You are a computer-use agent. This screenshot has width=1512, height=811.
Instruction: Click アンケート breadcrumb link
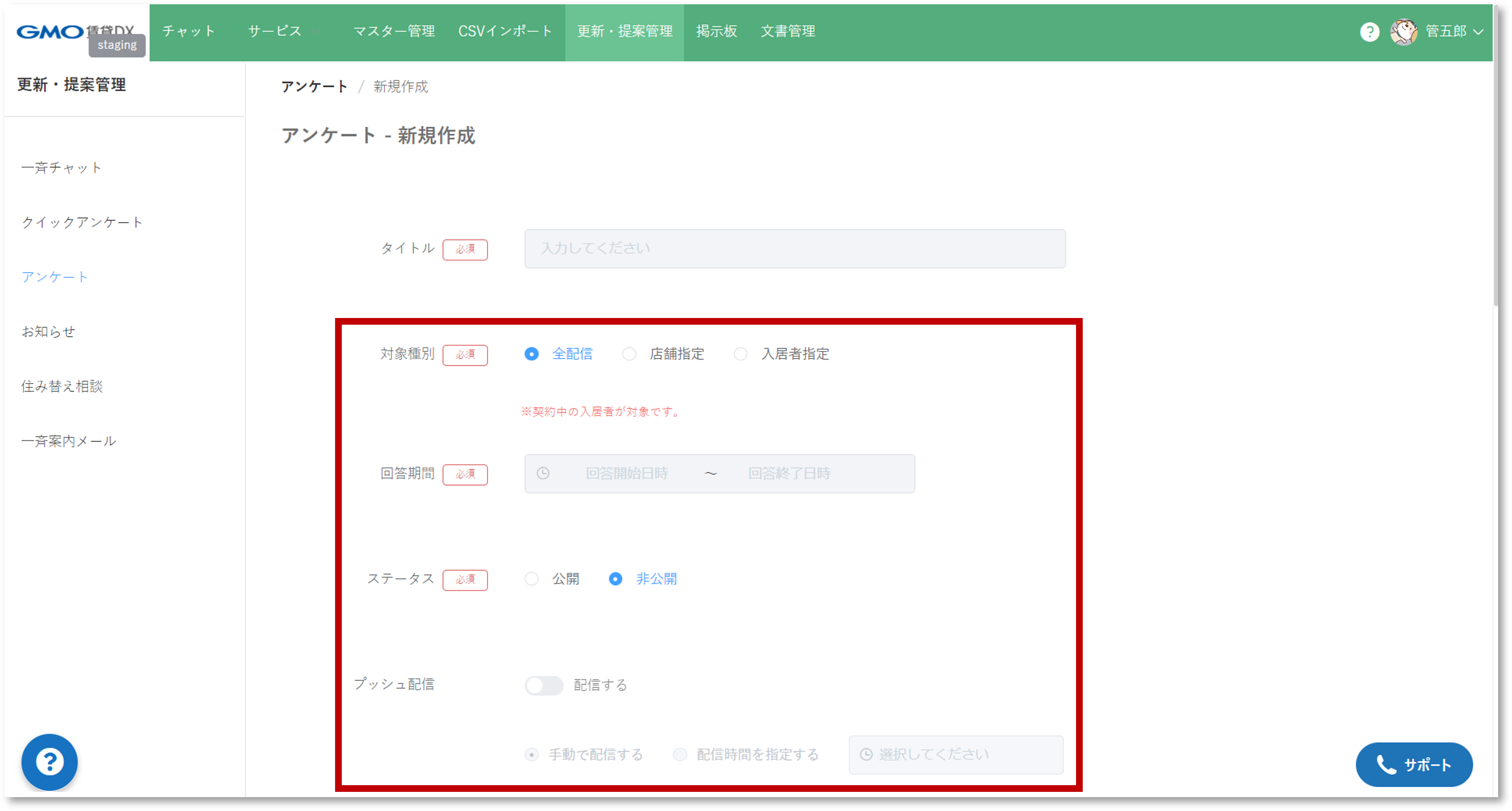pos(314,87)
